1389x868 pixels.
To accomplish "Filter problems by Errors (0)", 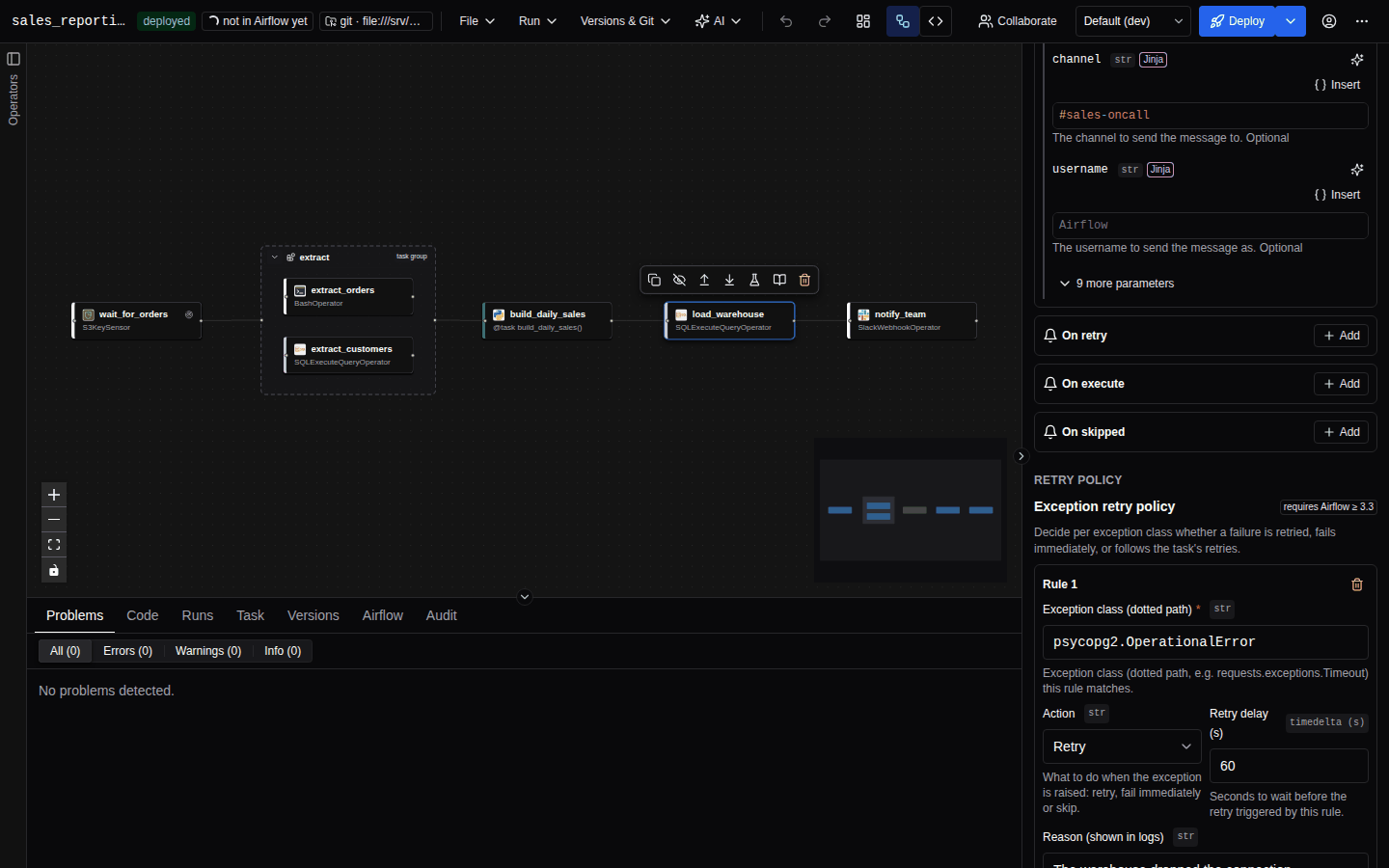I will tap(128, 651).
